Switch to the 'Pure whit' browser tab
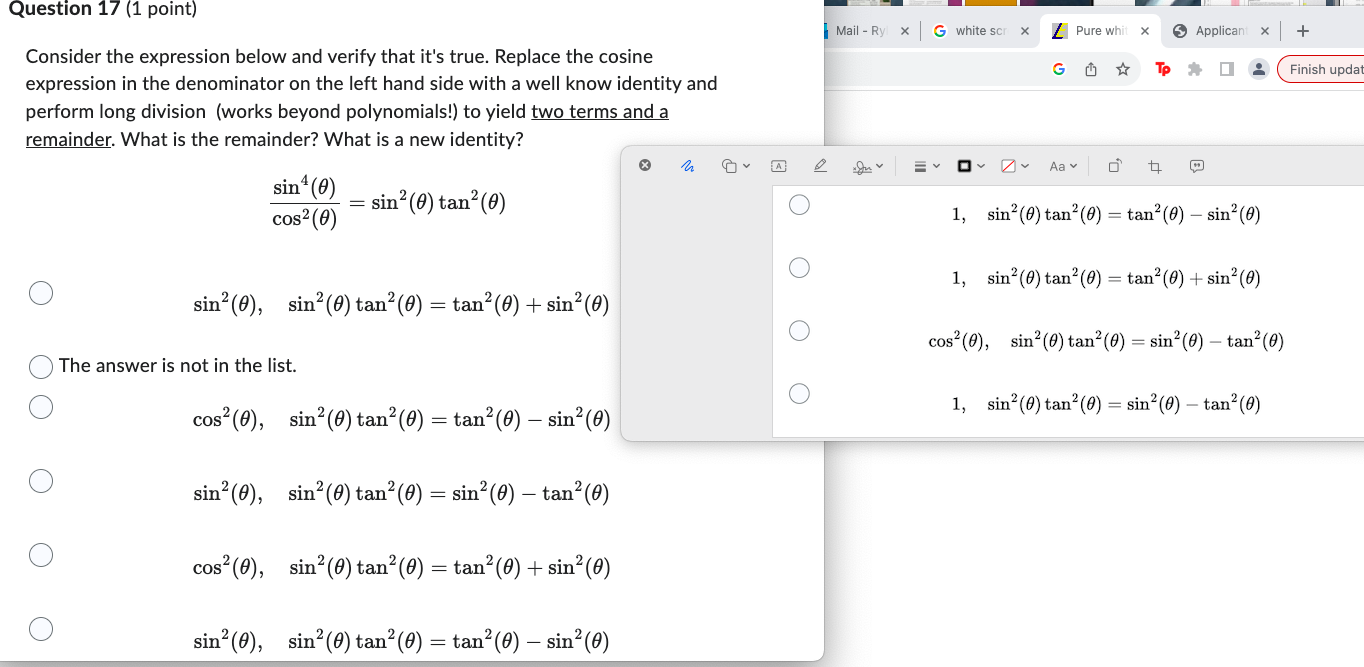 [x=1100, y=30]
